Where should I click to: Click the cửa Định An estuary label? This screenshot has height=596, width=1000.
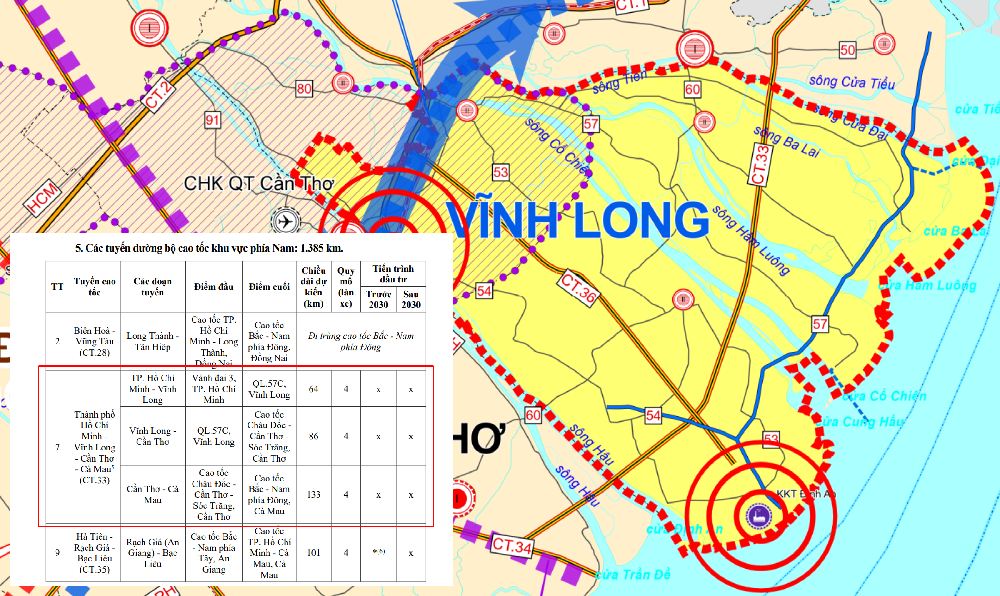tap(684, 528)
